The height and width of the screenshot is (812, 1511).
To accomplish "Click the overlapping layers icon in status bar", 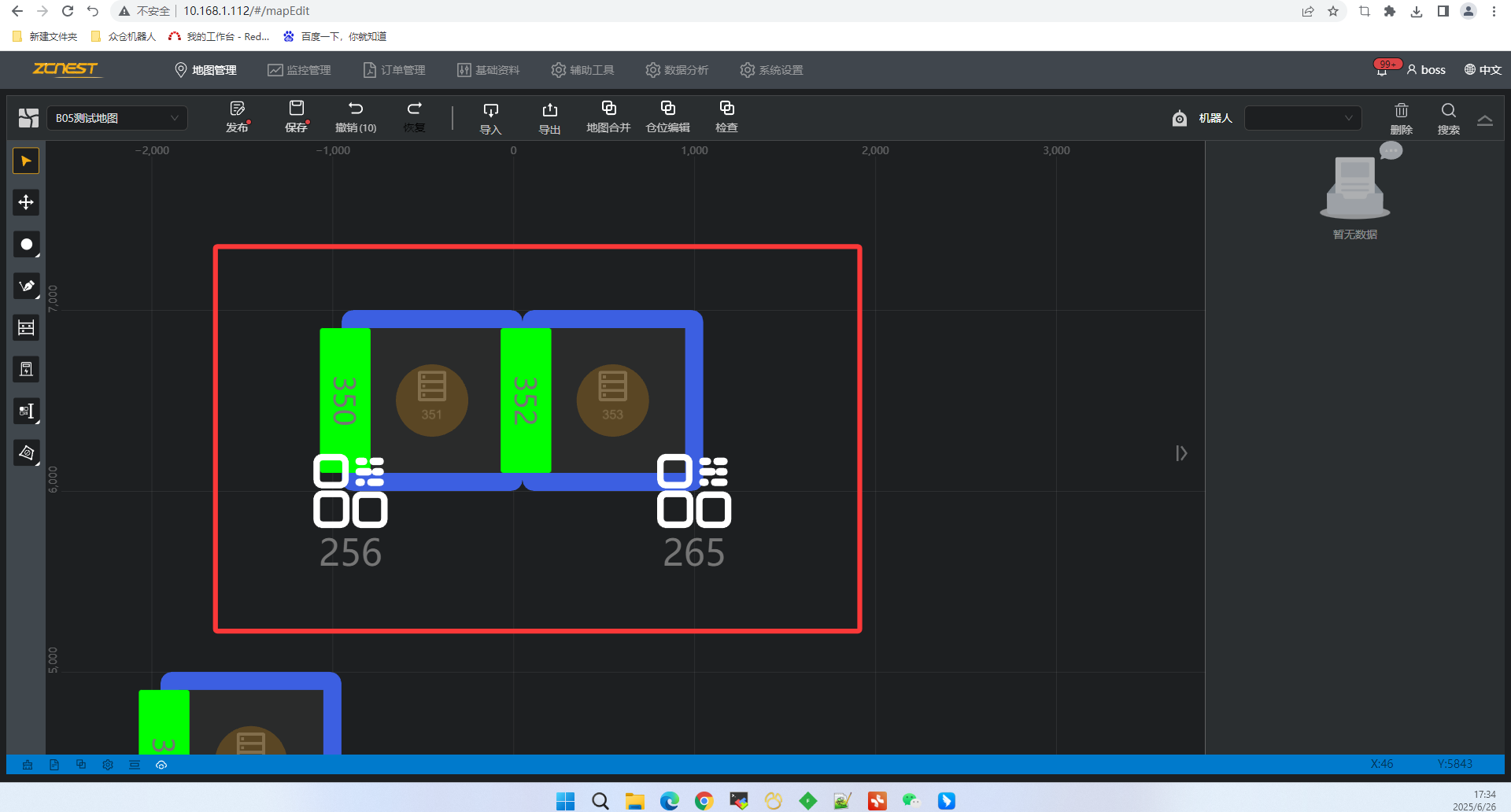I will click(x=81, y=765).
